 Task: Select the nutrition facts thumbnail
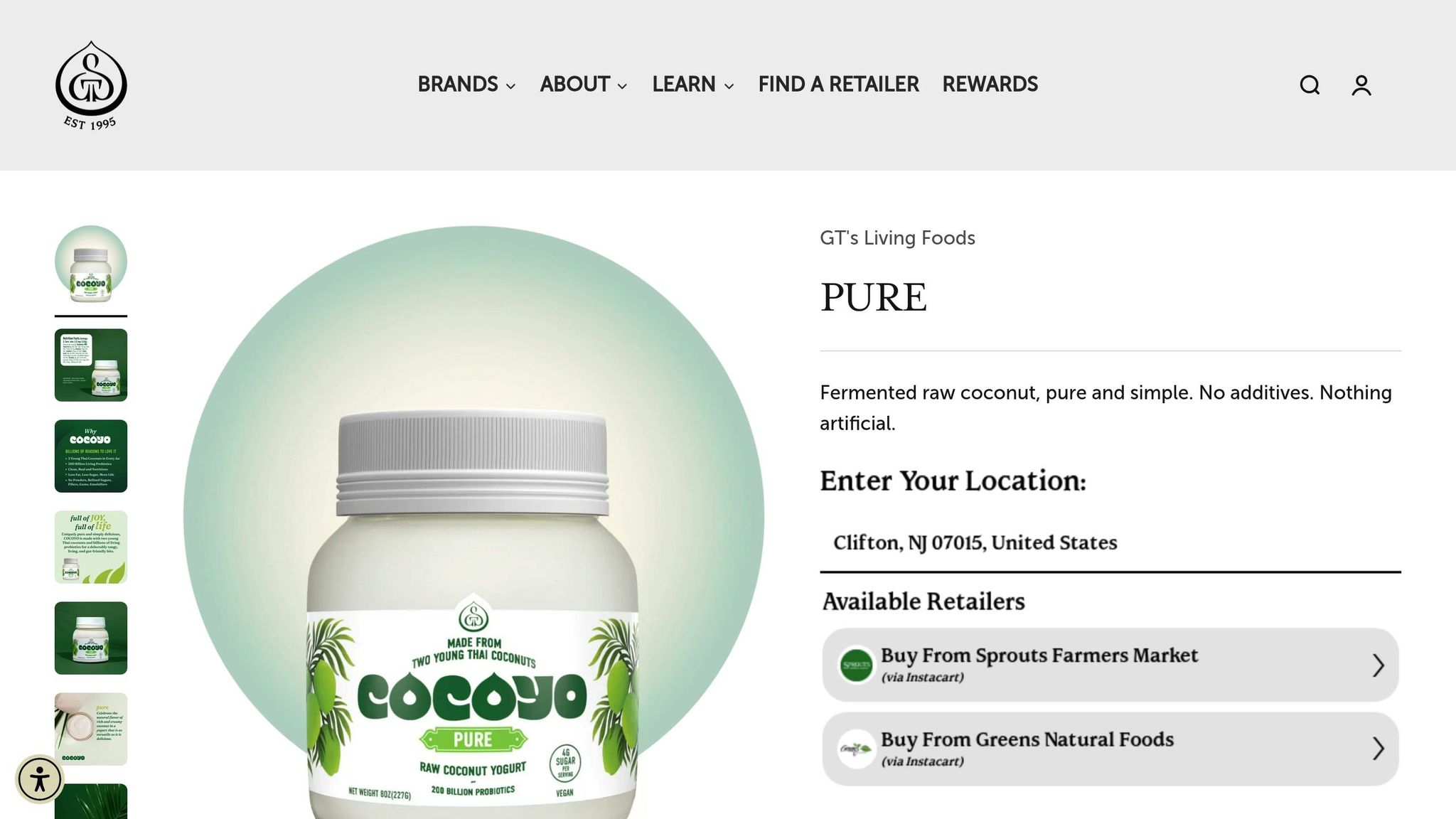tap(91, 365)
